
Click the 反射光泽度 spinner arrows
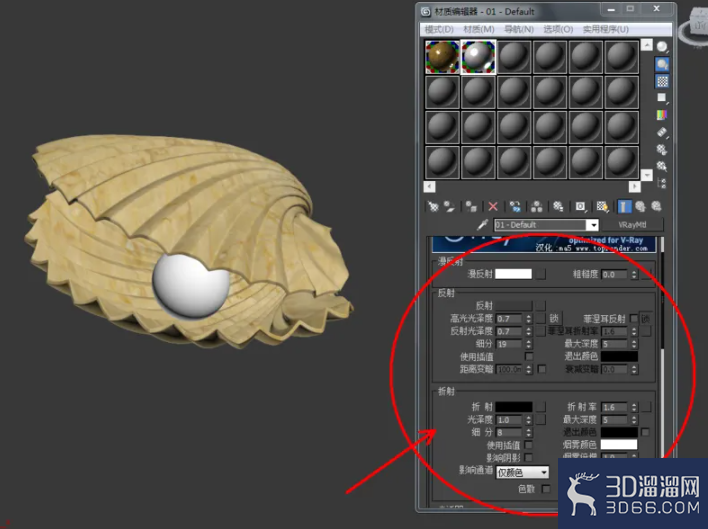pos(529,331)
